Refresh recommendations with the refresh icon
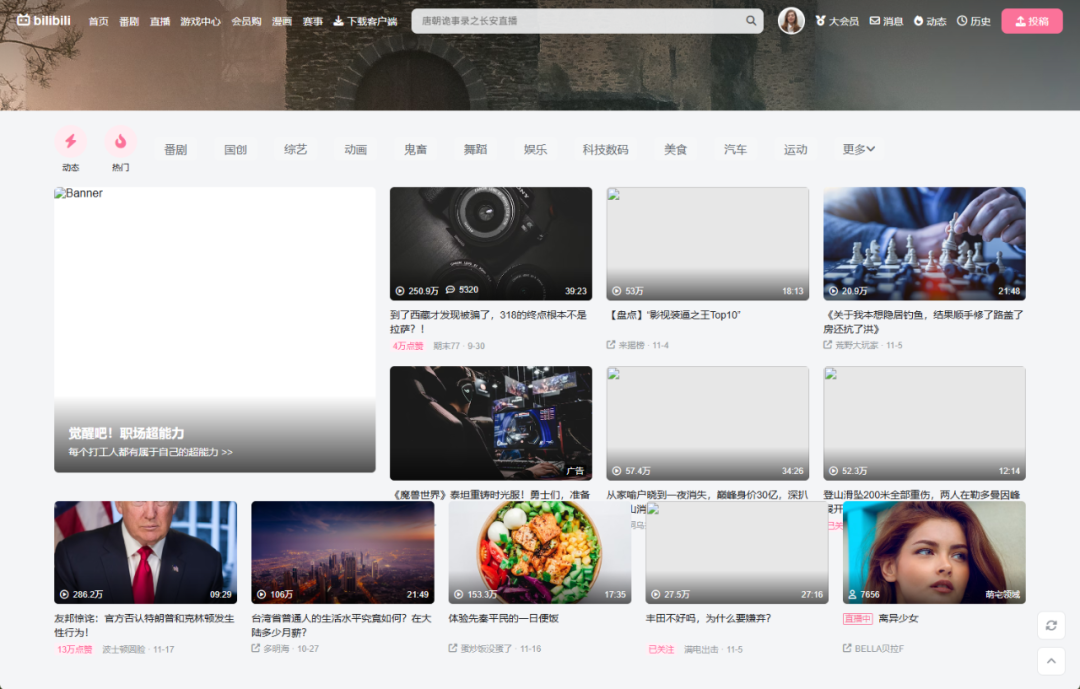1080x689 pixels. 1051,625
